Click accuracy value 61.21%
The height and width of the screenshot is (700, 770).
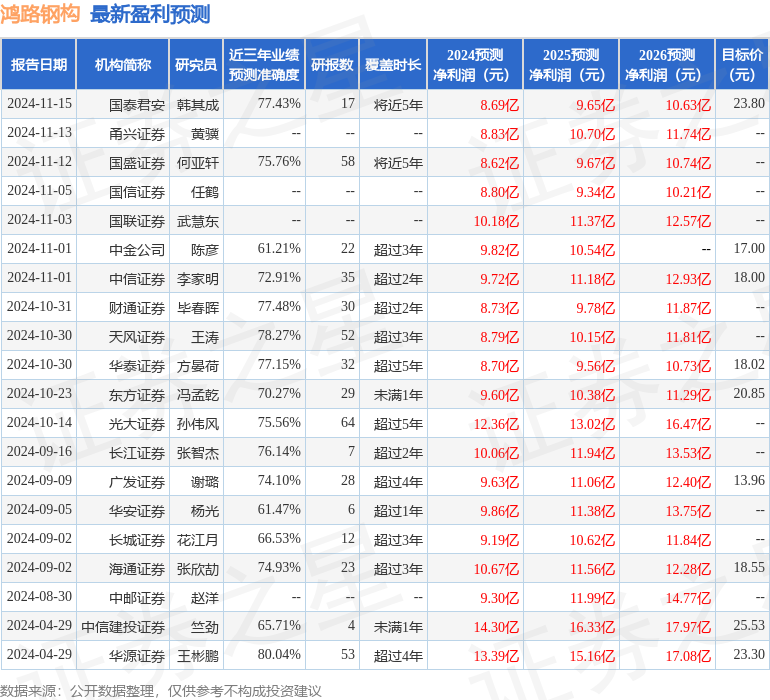[x=279, y=248]
